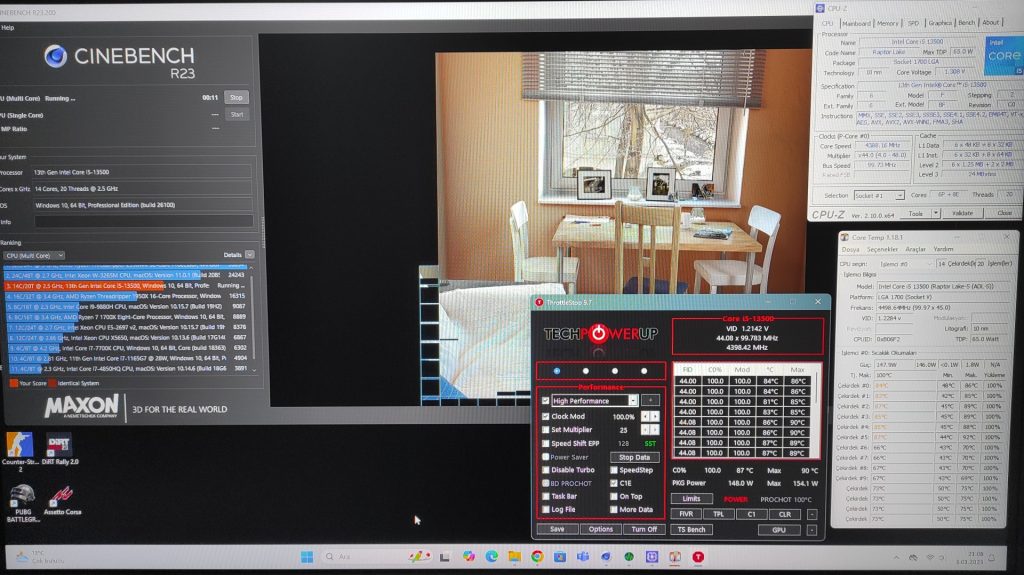This screenshot has height=575, width=1024.
Task: Enable the More Data checkbox
Action: [614, 510]
